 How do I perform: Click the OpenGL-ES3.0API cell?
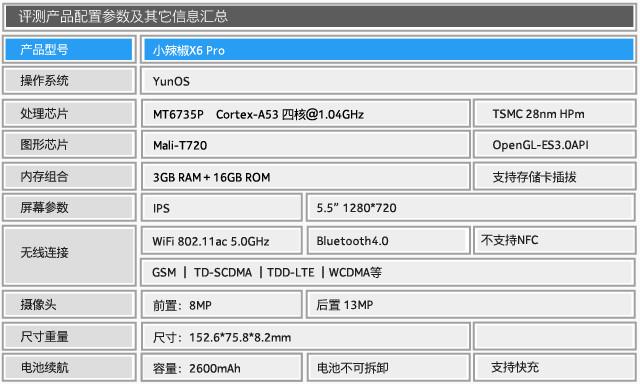coord(555,144)
